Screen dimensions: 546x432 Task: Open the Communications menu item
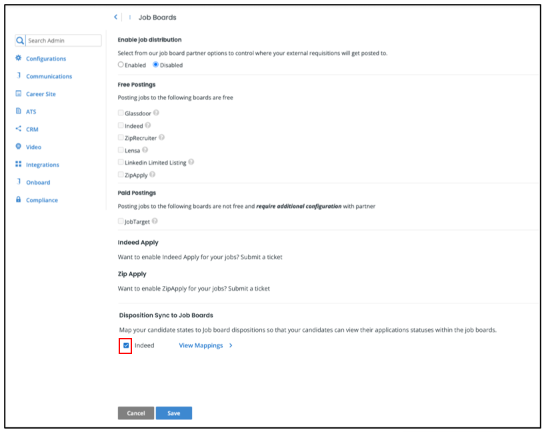click(49, 76)
